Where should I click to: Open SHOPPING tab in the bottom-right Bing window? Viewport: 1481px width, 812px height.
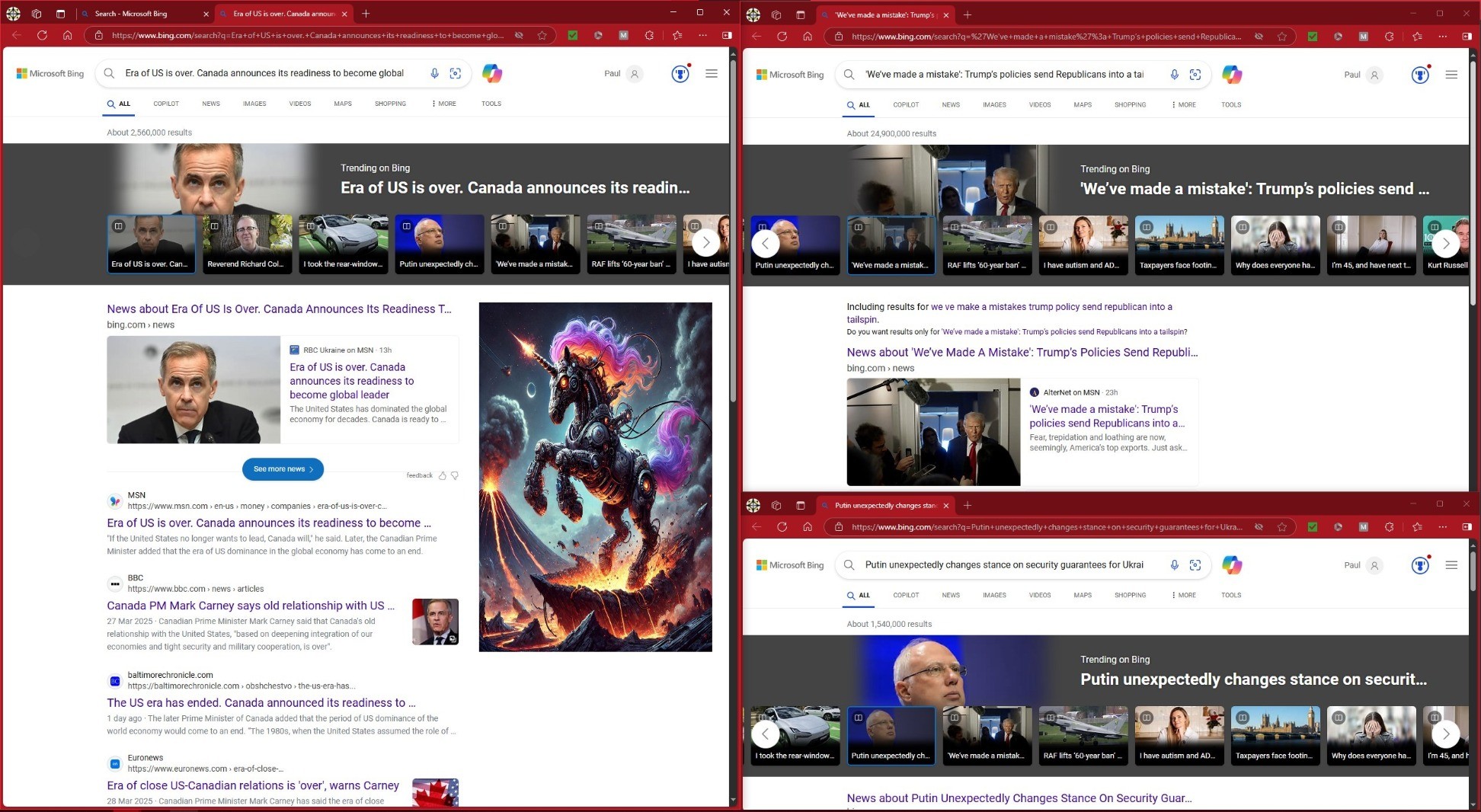point(1130,596)
